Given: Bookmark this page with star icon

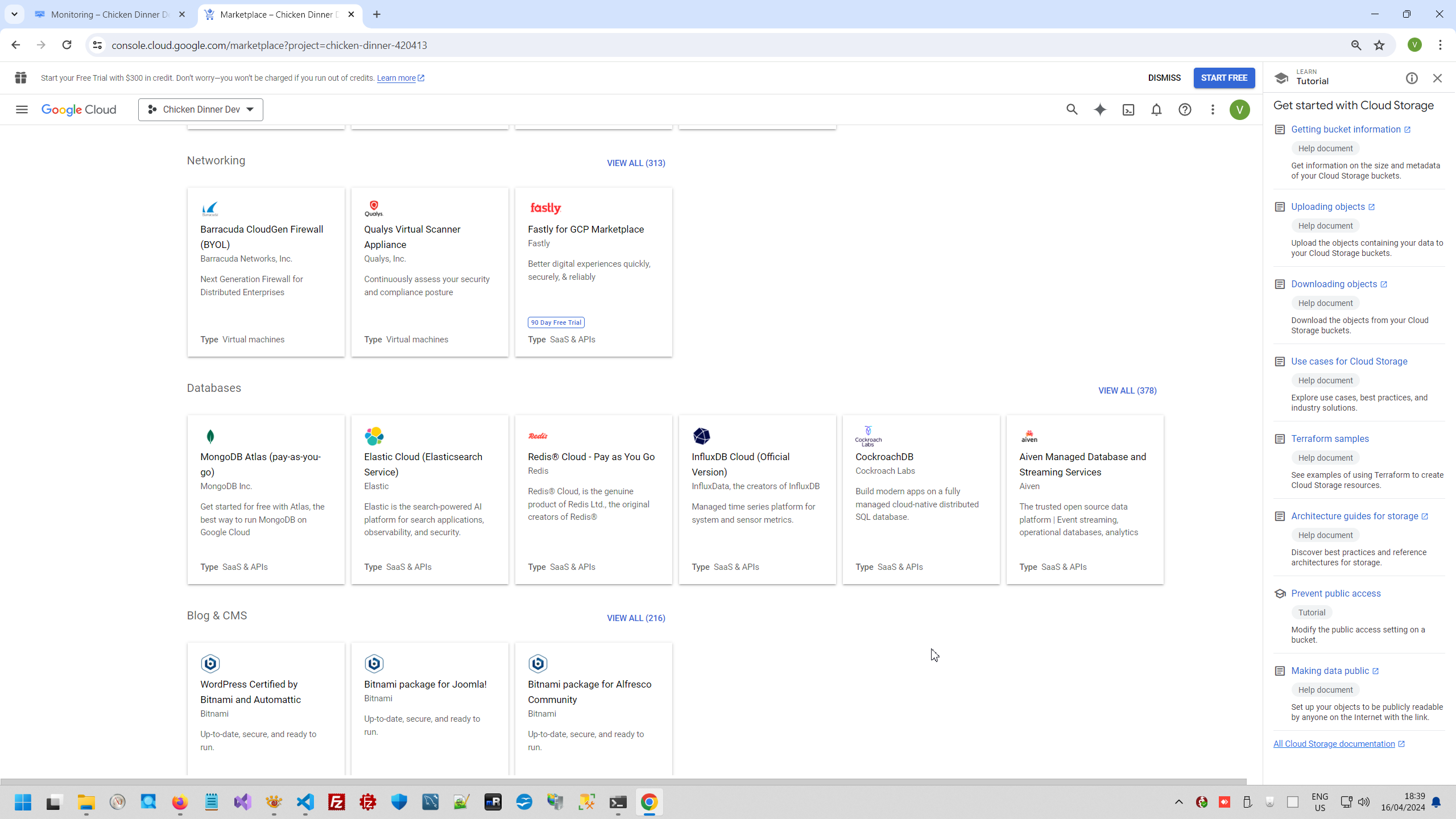Looking at the screenshot, I should point(1379,45).
